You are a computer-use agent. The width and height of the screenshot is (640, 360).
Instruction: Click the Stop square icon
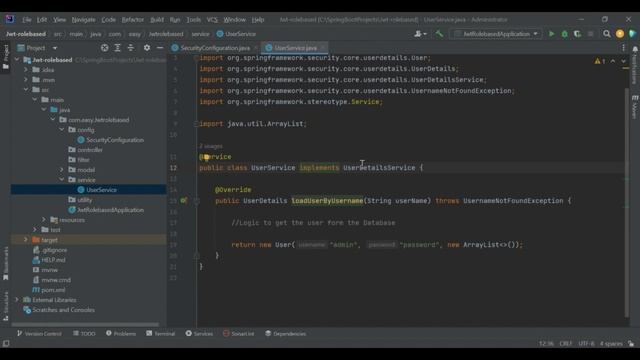tap(591, 34)
